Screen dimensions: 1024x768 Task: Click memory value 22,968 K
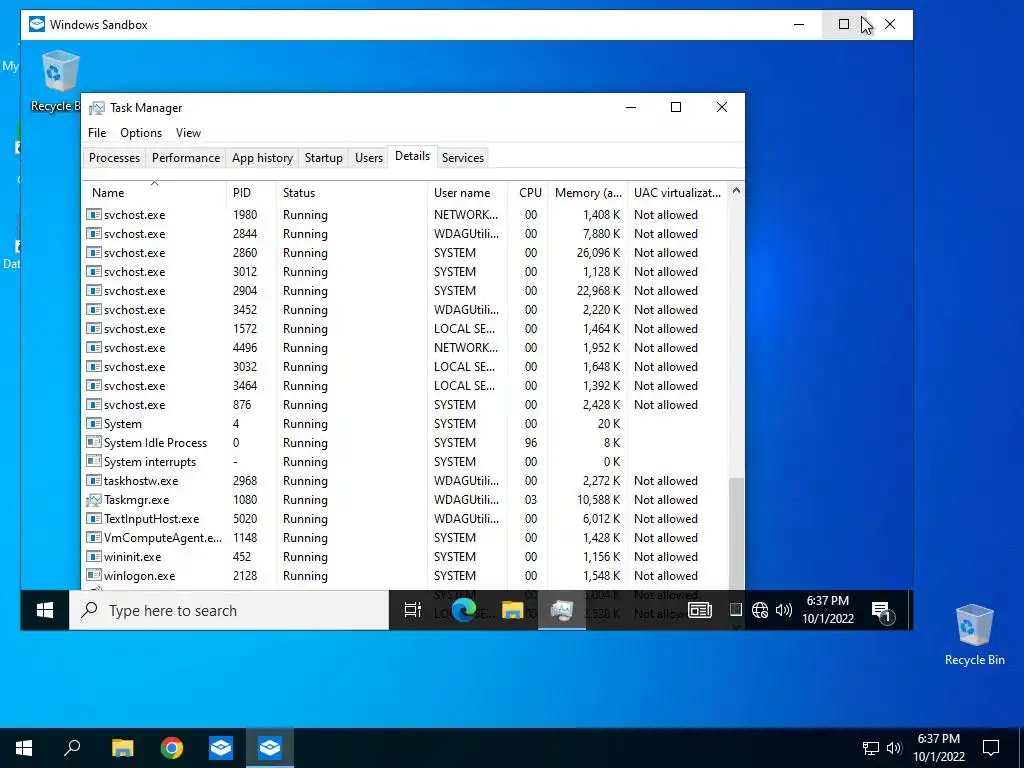[598, 291]
